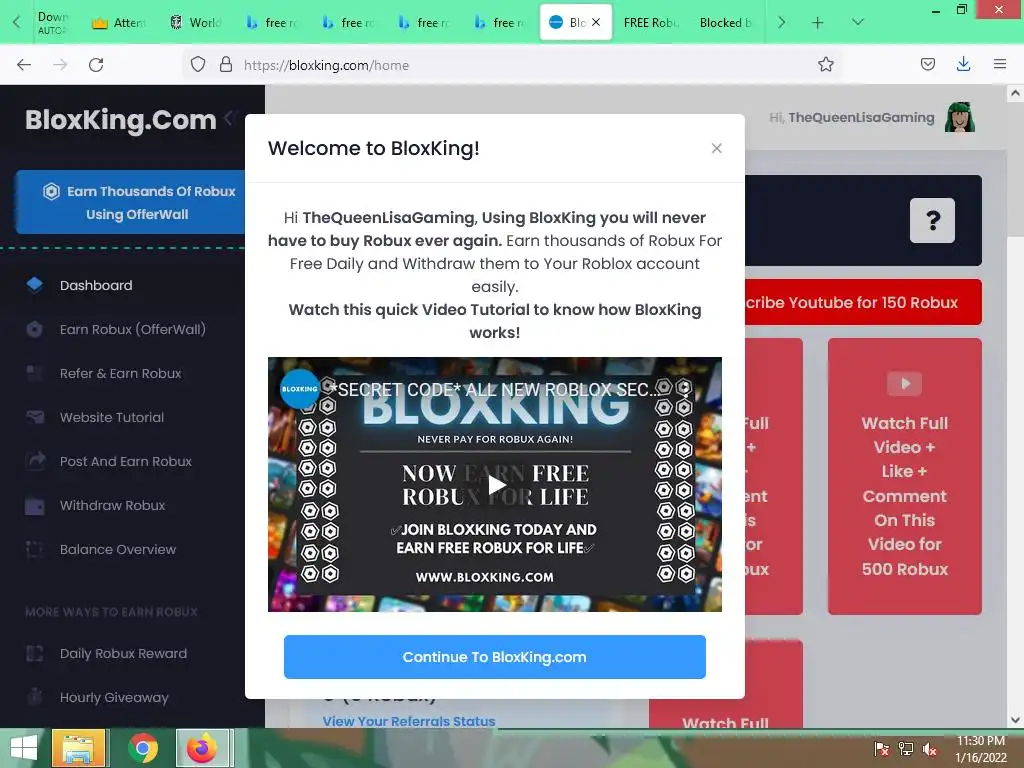The height and width of the screenshot is (768, 1024).
Task: Open BloxKing channel avatar on video
Action: click(x=299, y=389)
